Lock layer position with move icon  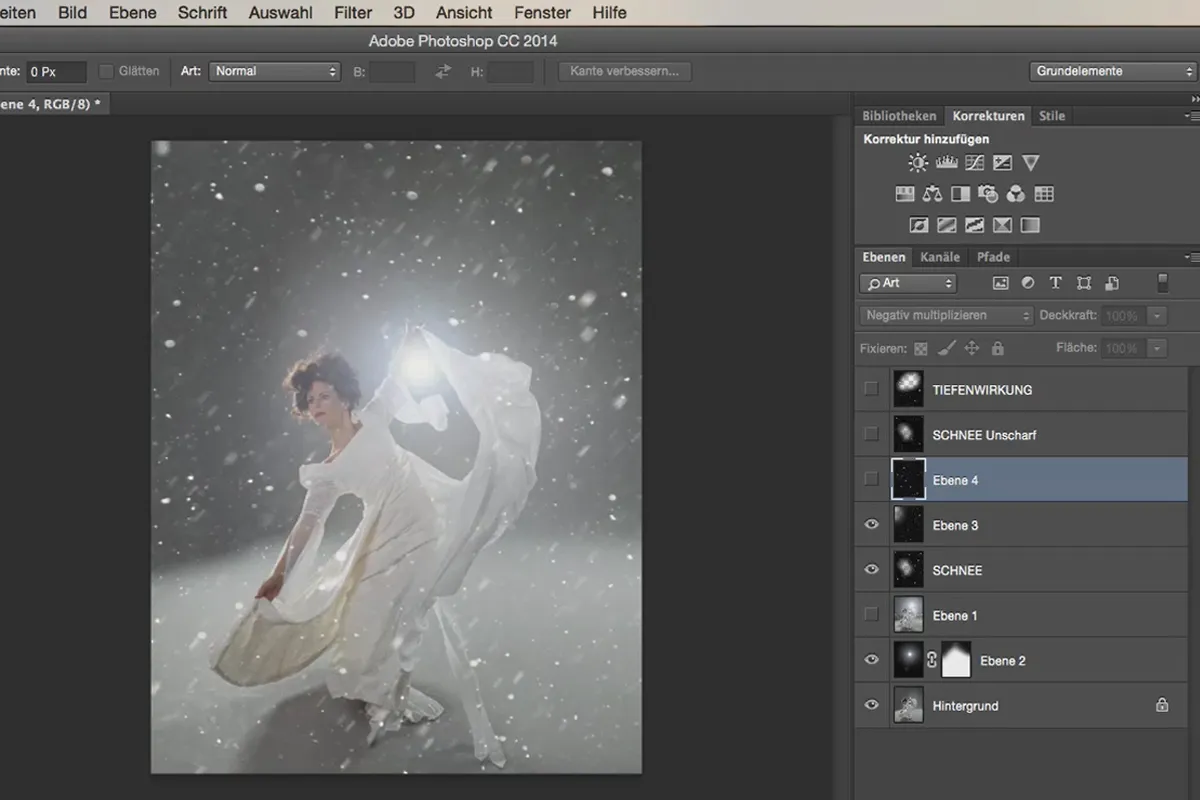point(972,348)
